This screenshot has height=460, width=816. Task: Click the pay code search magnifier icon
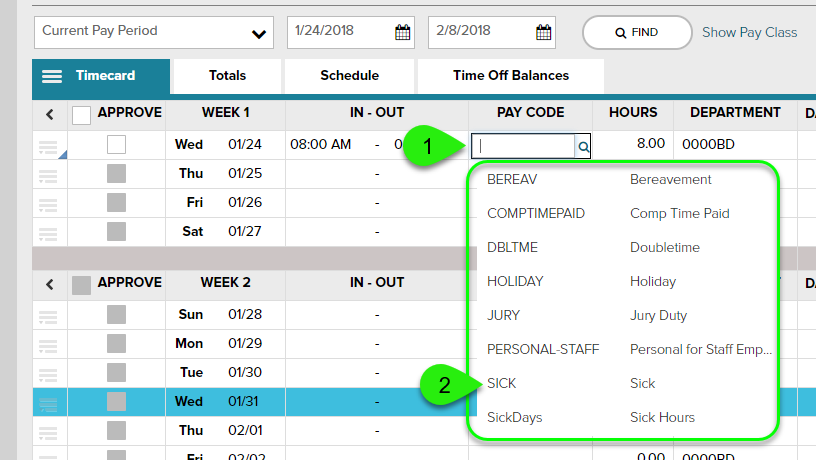(x=583, y=146)
